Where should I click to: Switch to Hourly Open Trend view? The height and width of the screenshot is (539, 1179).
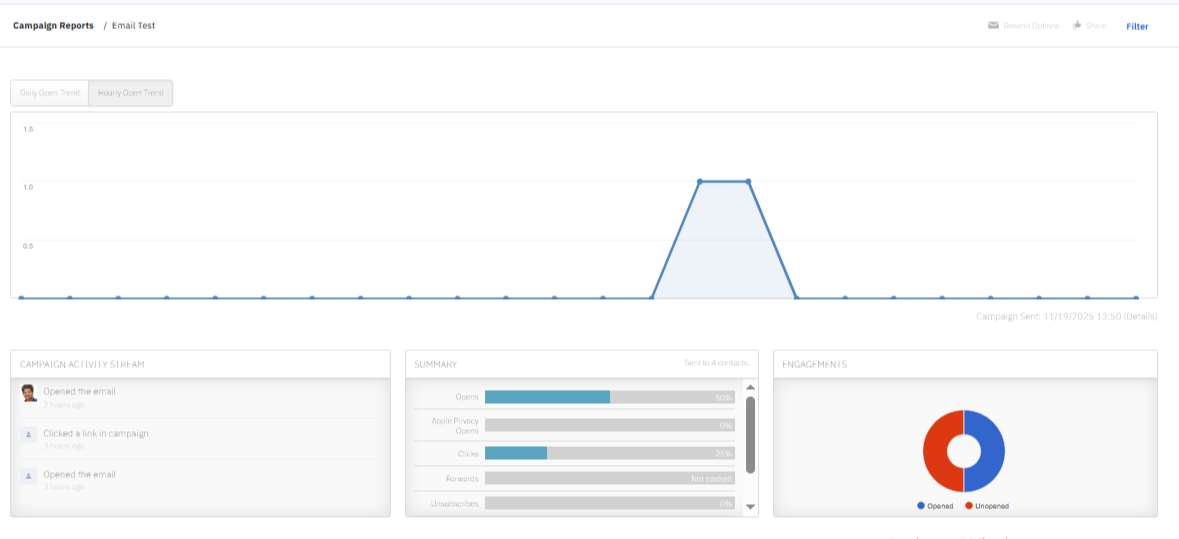tap(131, 93)
